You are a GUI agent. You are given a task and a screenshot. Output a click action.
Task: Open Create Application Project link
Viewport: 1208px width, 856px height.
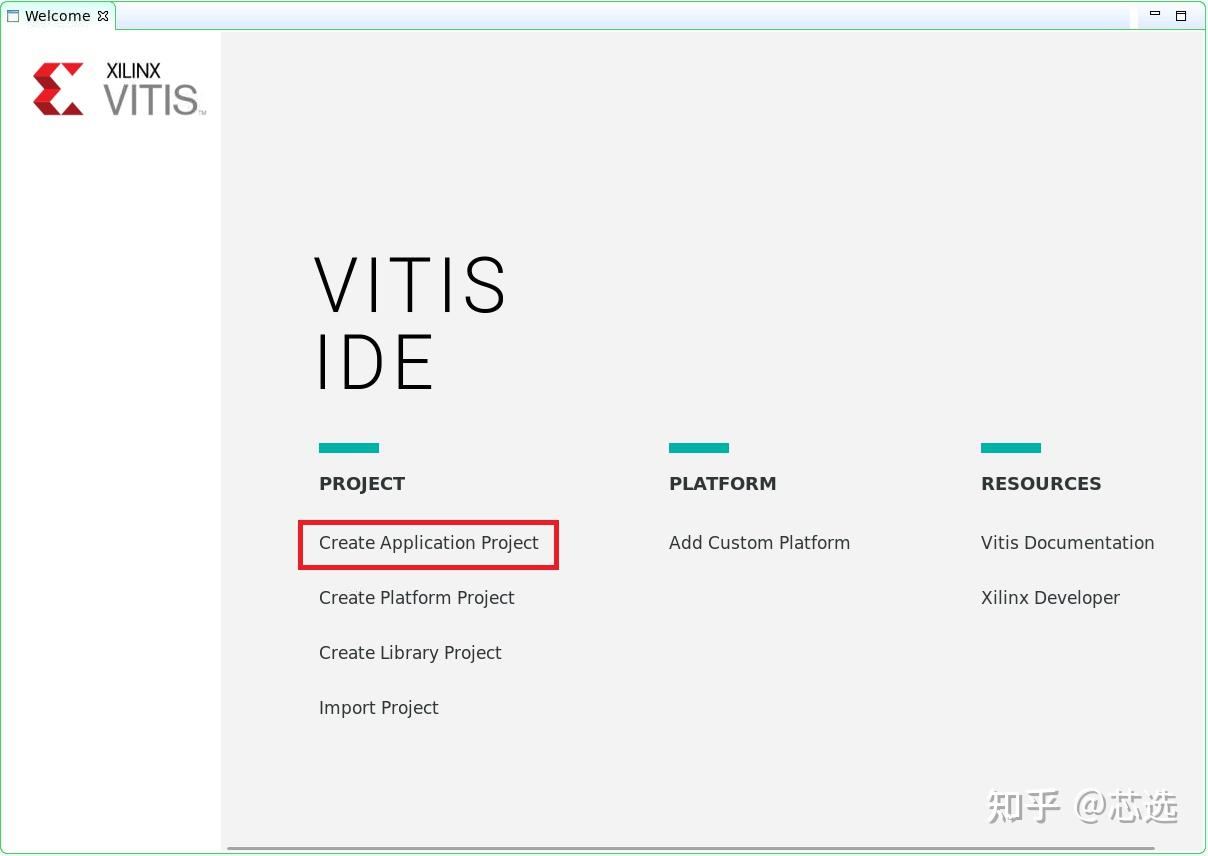(x=428, y=543)
